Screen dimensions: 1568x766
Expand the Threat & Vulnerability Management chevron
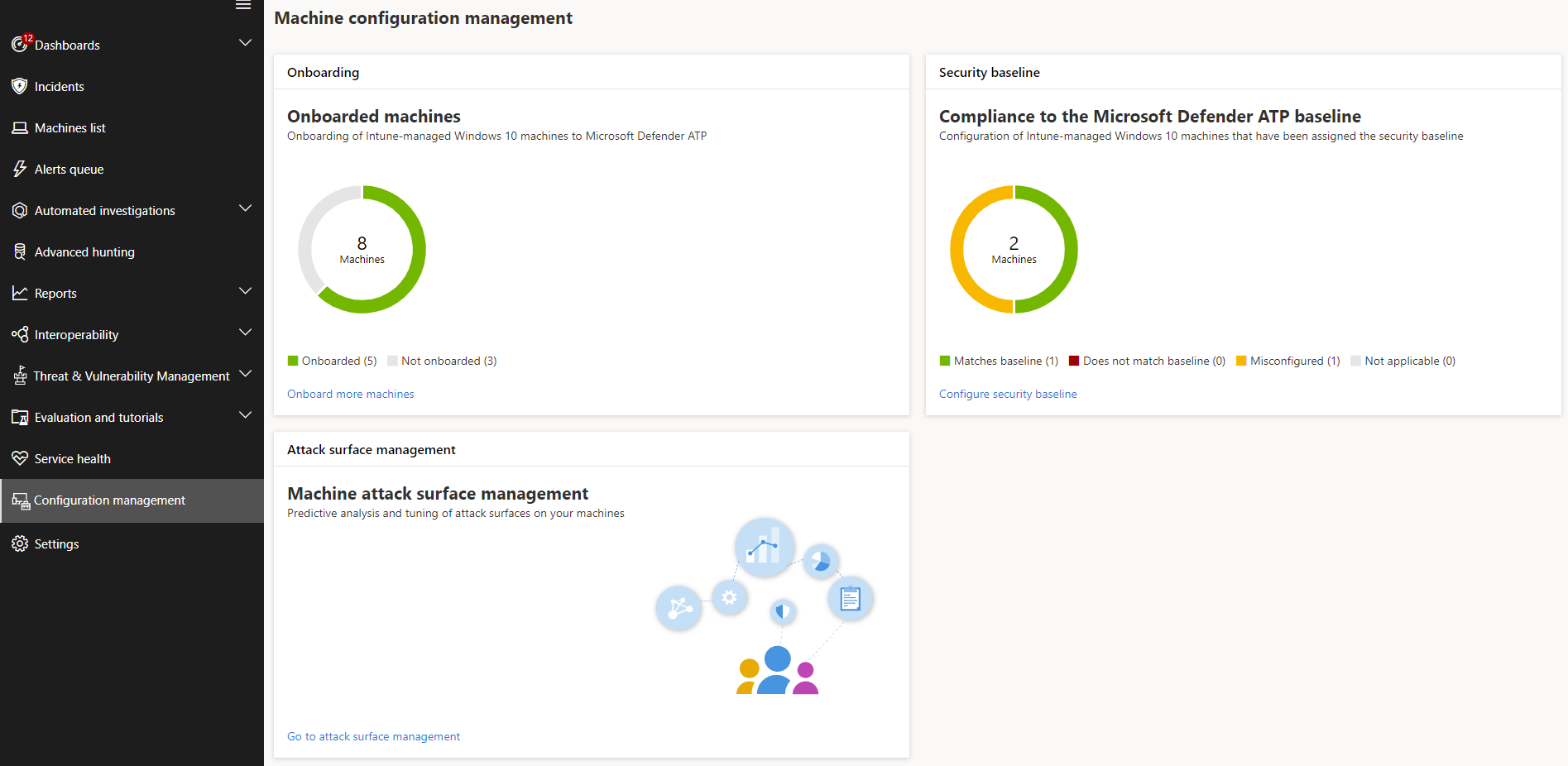[x=245, y=374]
